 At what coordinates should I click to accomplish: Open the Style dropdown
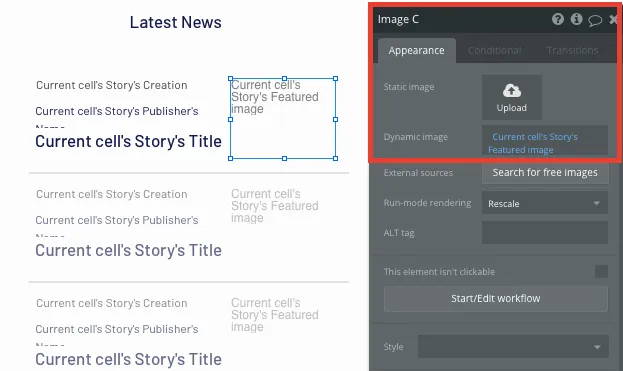click(513, 347)
